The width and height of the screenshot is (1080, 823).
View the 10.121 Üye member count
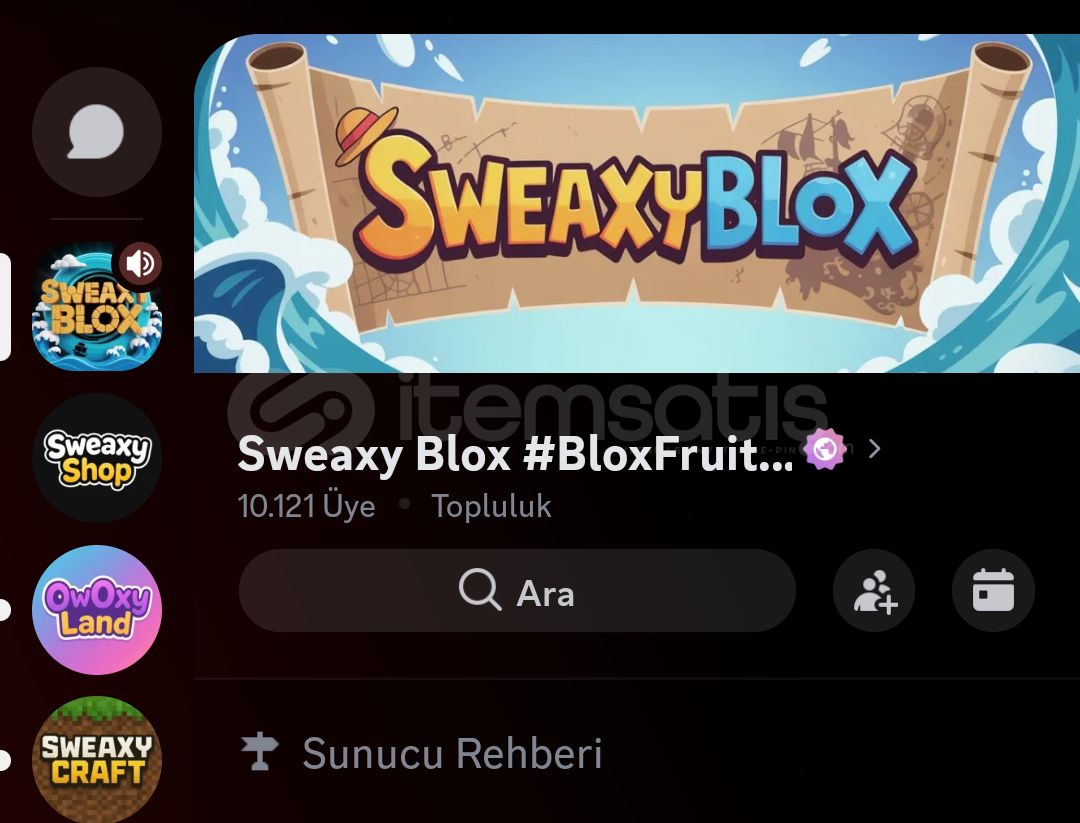point(307,506)
